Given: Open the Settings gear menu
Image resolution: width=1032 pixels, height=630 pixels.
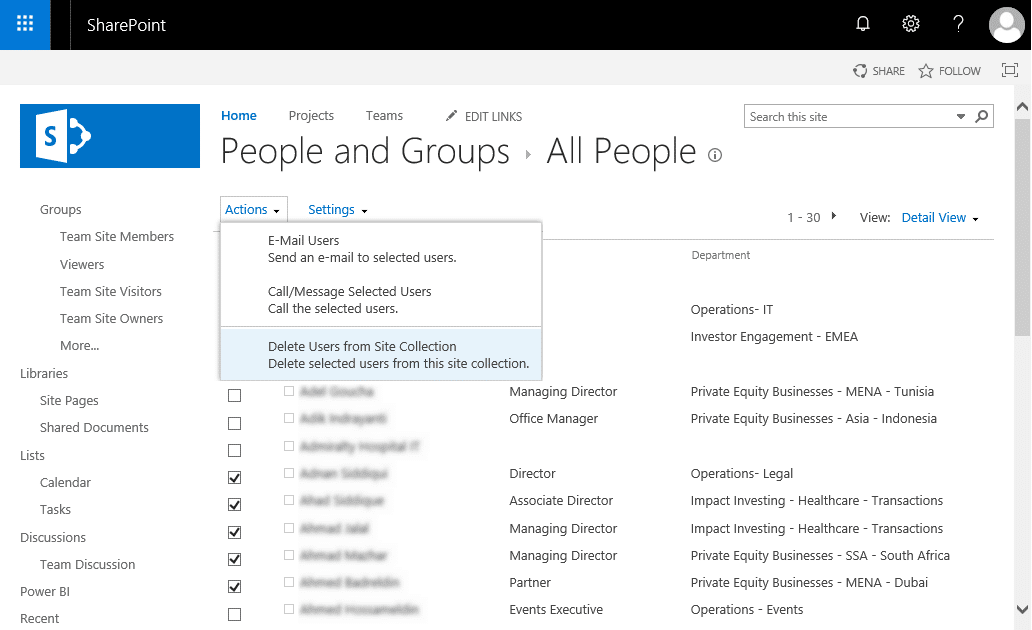Looking at the screenshot, I should pyautogui.click(x=910, y=23).
